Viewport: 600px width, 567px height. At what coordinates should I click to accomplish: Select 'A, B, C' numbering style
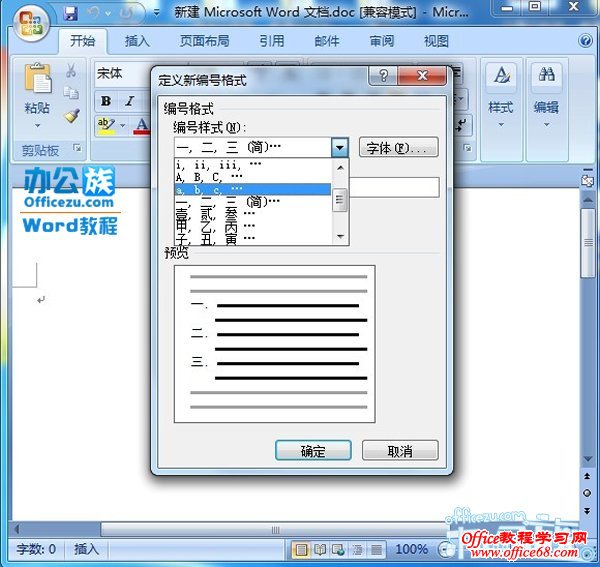point(253,177)
